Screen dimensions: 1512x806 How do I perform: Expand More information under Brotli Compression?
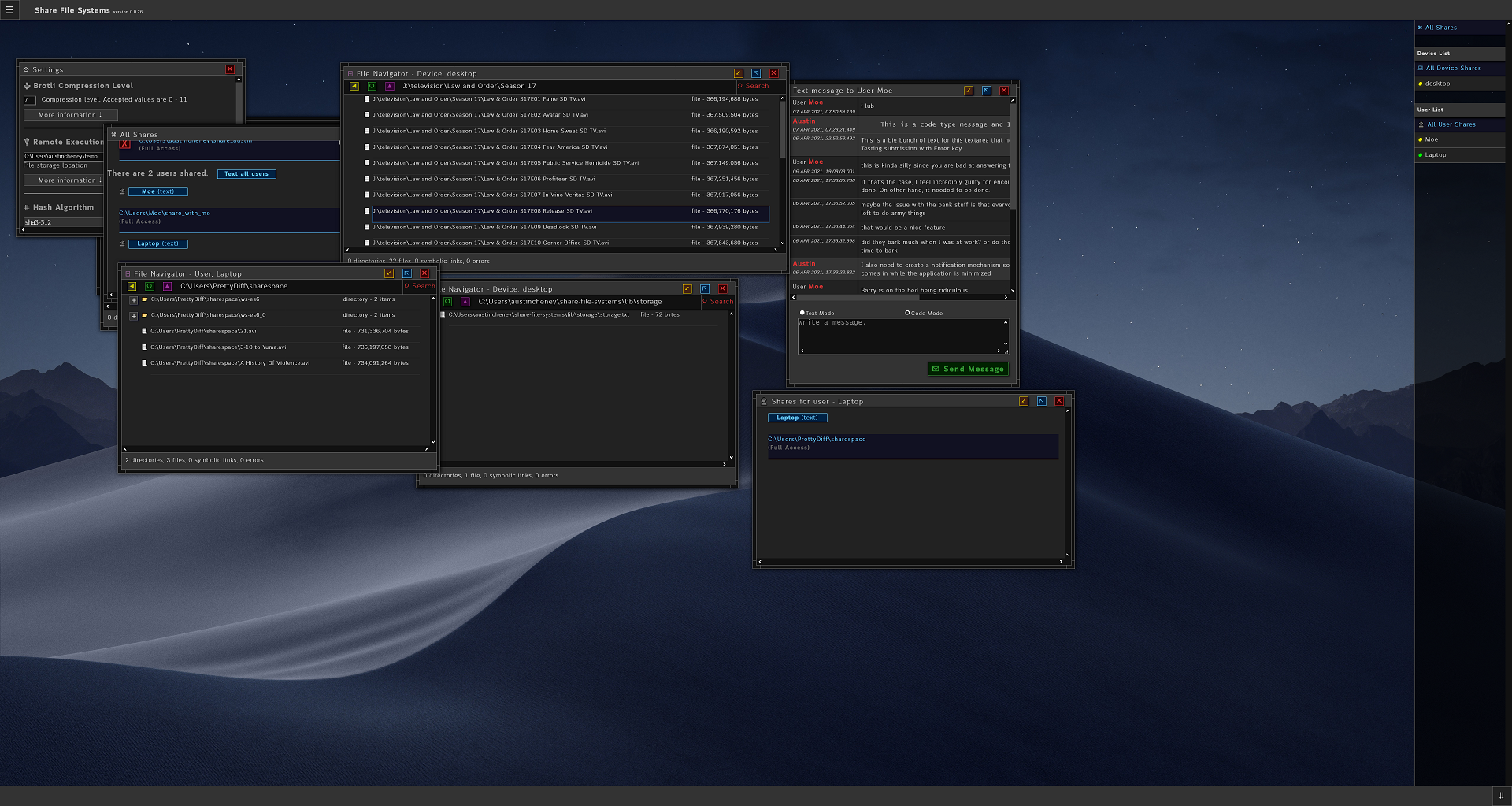pyautogui.click(x=70, y=115)
